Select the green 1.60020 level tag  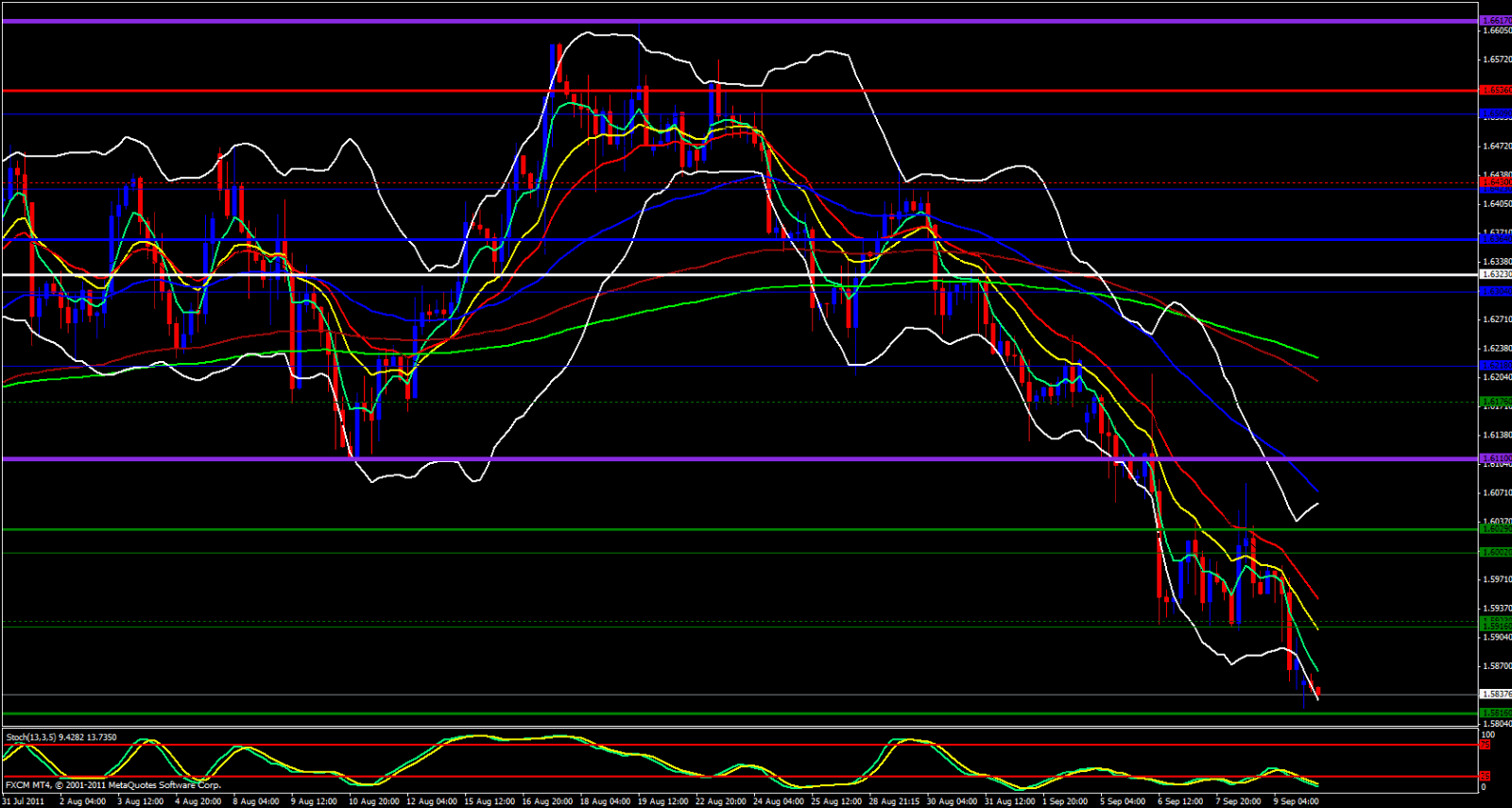point(1495,552)
